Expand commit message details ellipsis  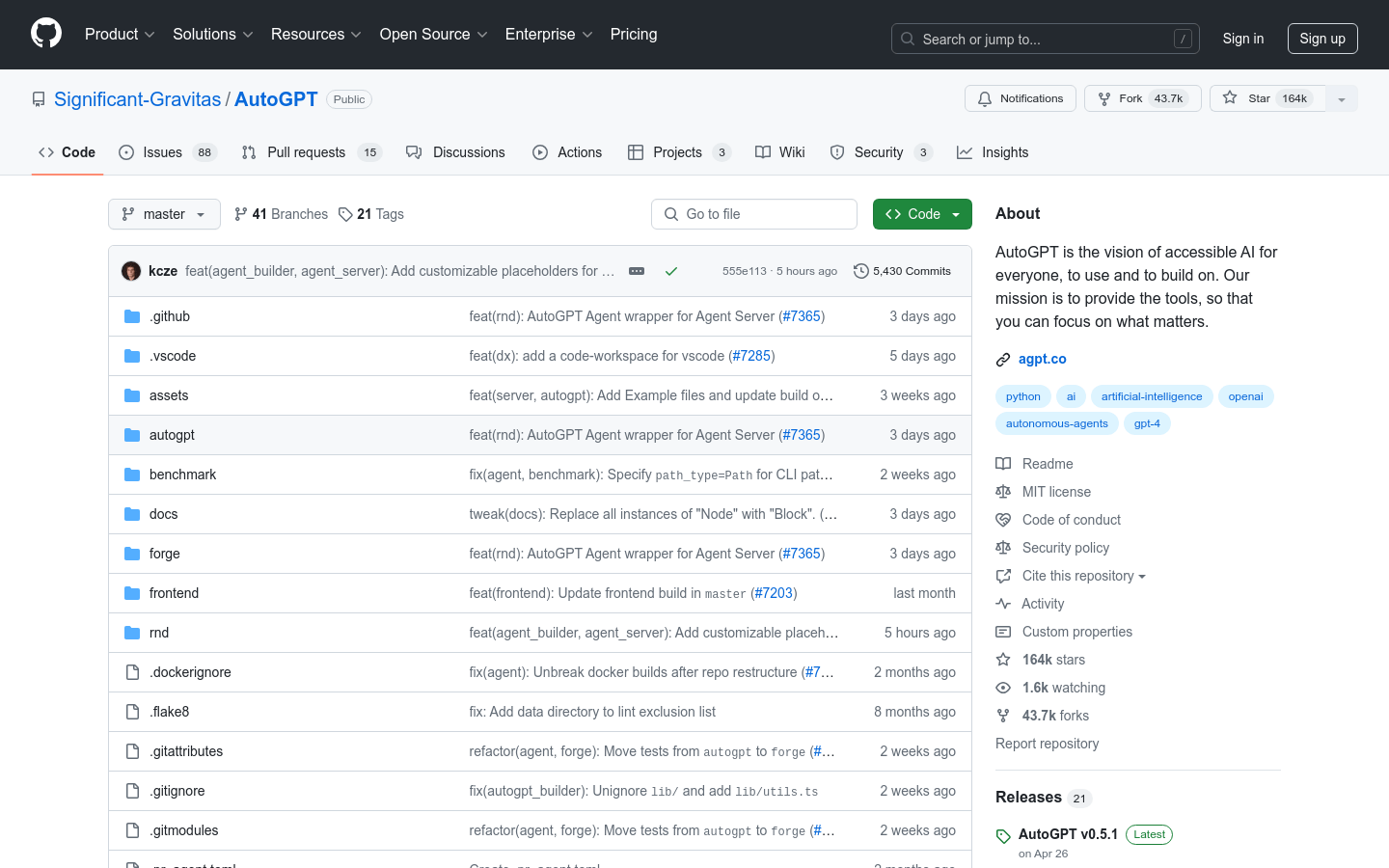[x=637, y=271]
